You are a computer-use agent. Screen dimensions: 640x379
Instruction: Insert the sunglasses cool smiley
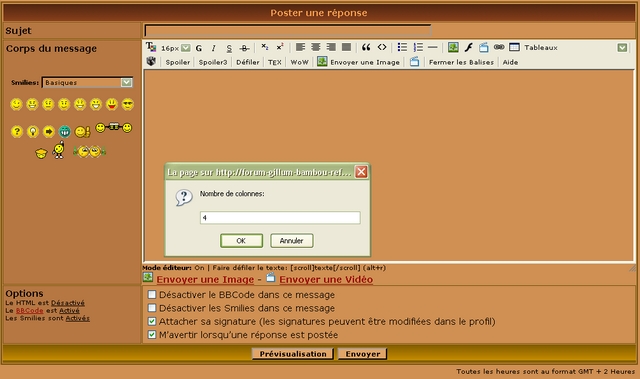128,104
